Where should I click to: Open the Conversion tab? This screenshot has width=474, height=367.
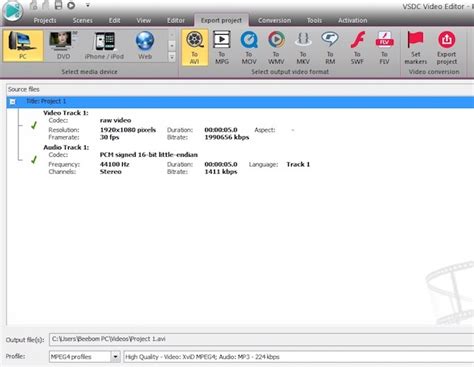274,20
